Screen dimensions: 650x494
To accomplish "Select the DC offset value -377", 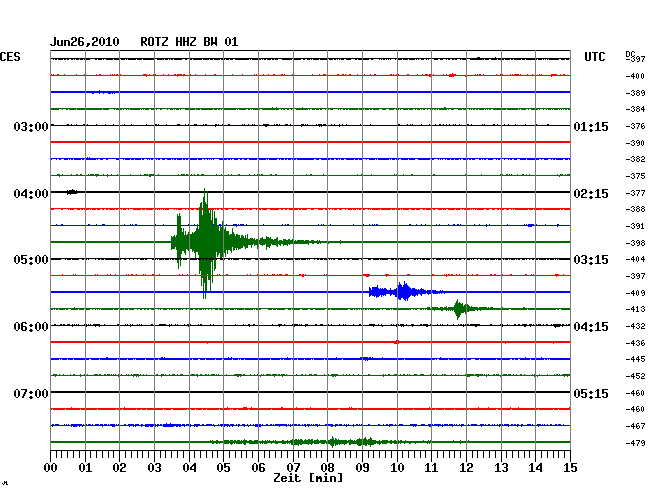I will [635, 193].
